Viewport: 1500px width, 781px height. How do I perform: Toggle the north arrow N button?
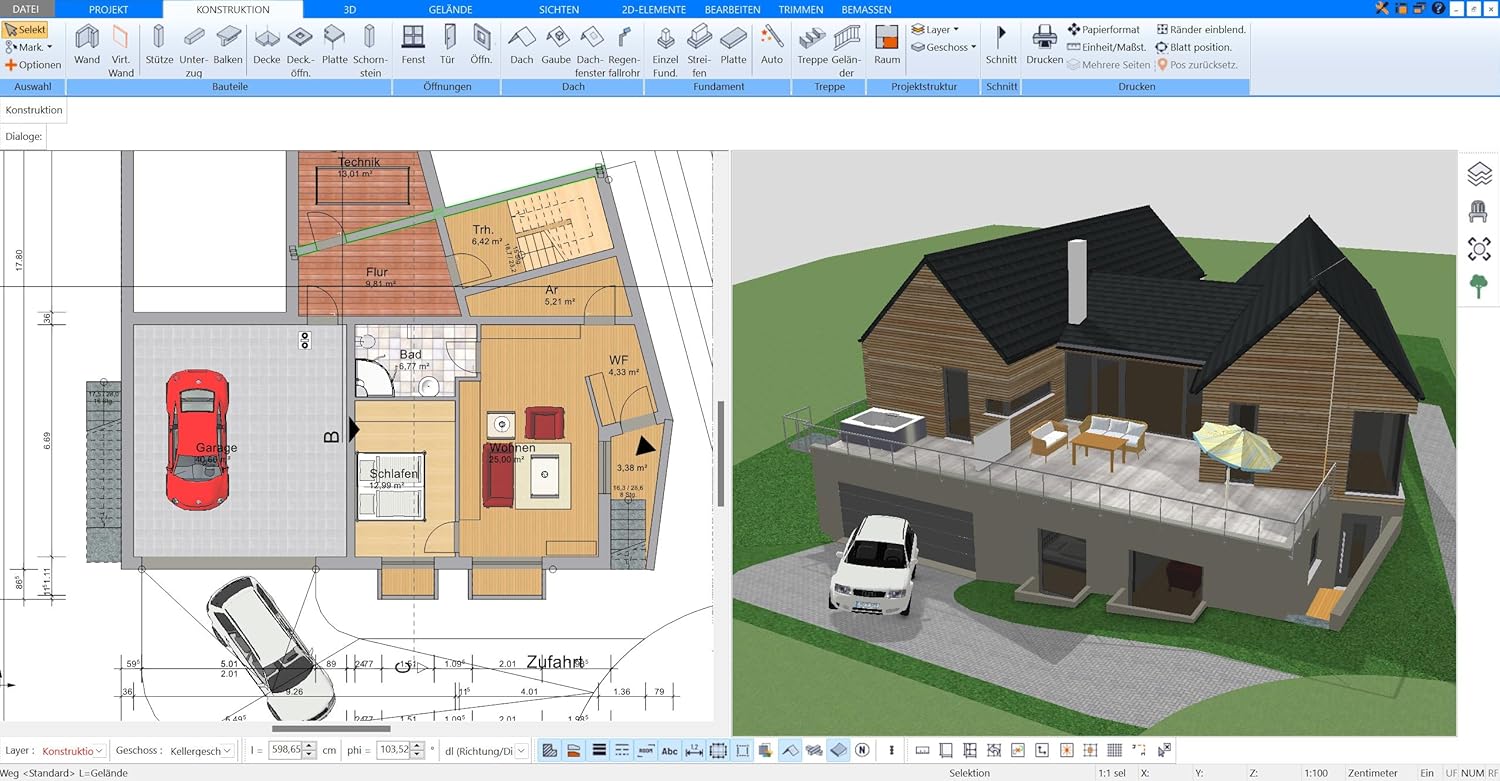pos(862,750)
